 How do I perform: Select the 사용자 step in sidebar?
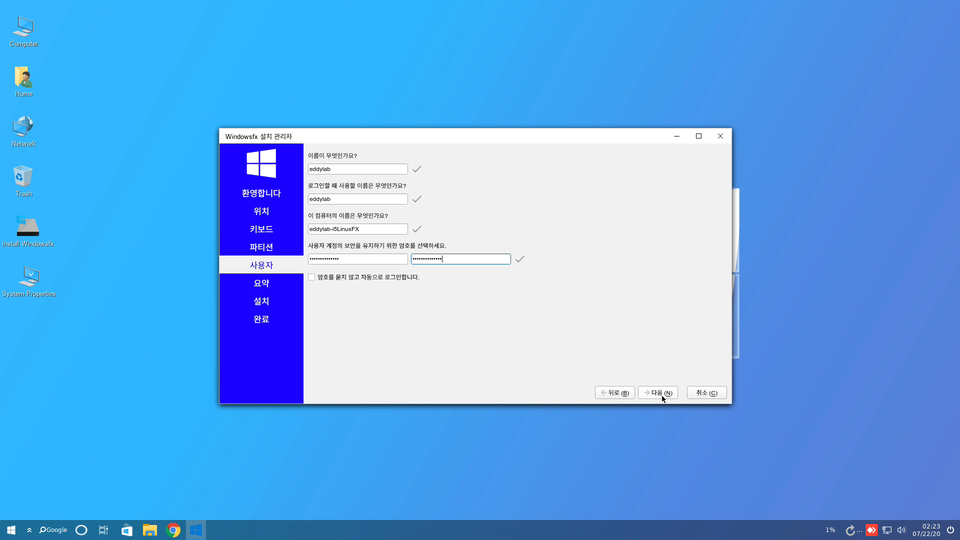pos(261,265)
